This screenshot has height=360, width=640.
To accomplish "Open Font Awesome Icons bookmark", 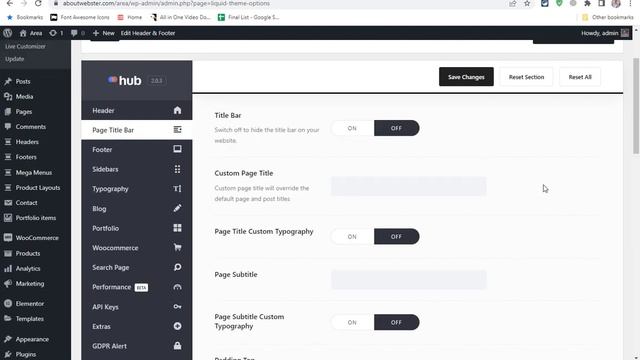I will 80,17.
